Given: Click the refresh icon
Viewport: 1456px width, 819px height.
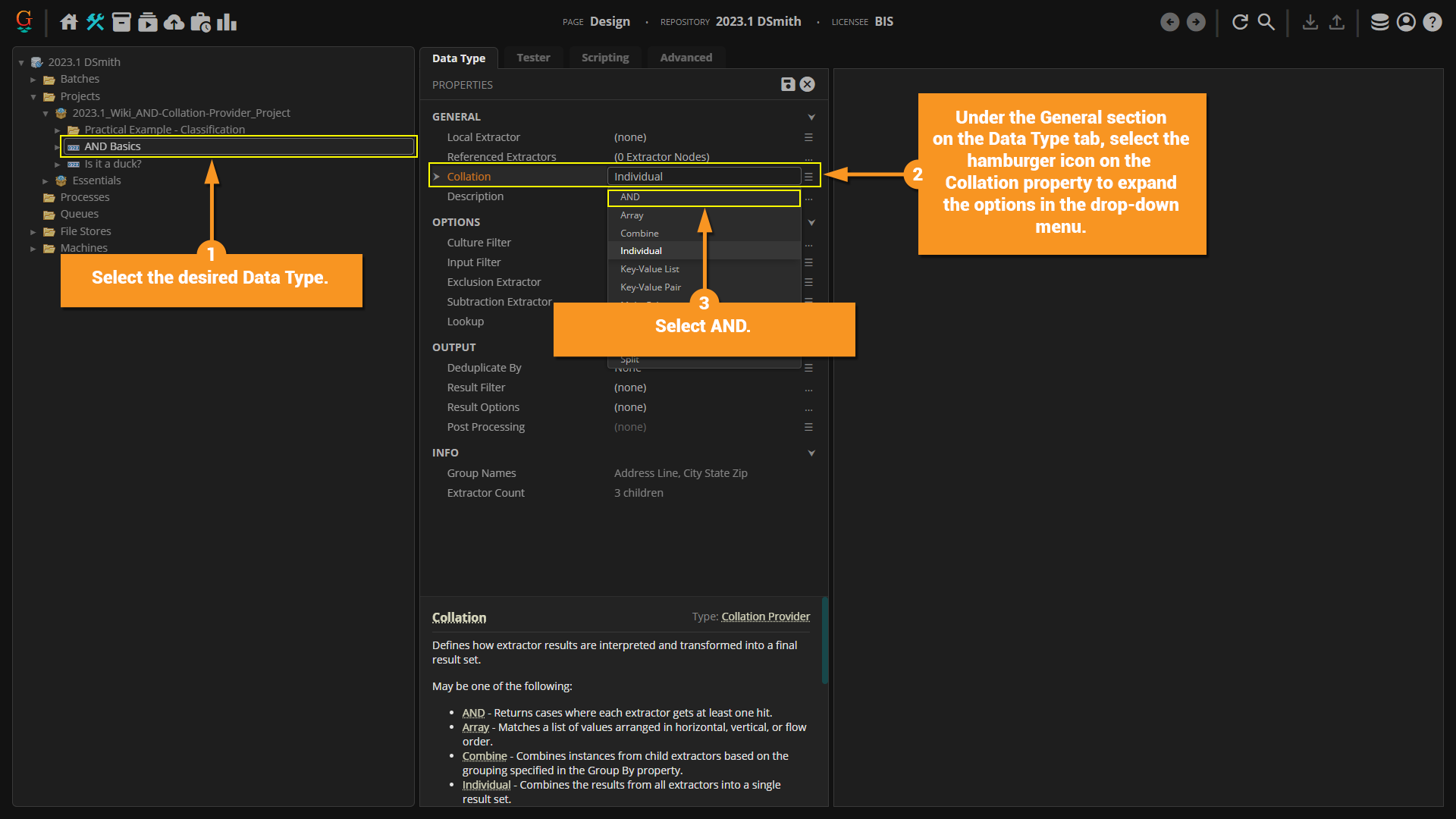Looking at the screenshot, I should pyautogui.click(x=1240, y=22).
